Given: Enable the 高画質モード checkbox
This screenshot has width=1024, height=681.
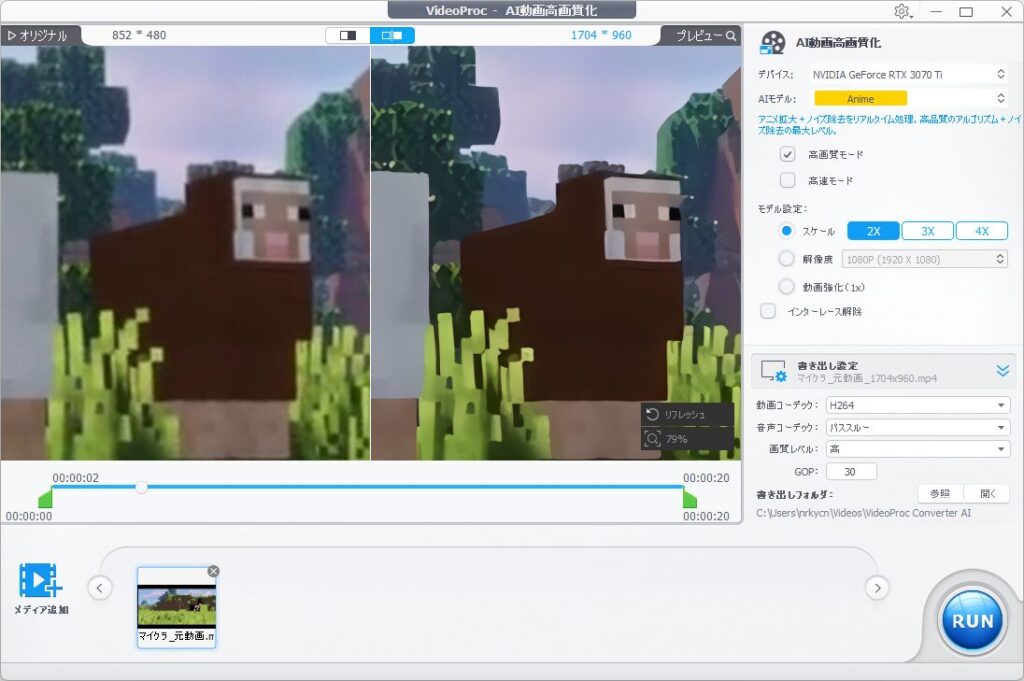Looking at the screenshot, I should coord(788,155).
